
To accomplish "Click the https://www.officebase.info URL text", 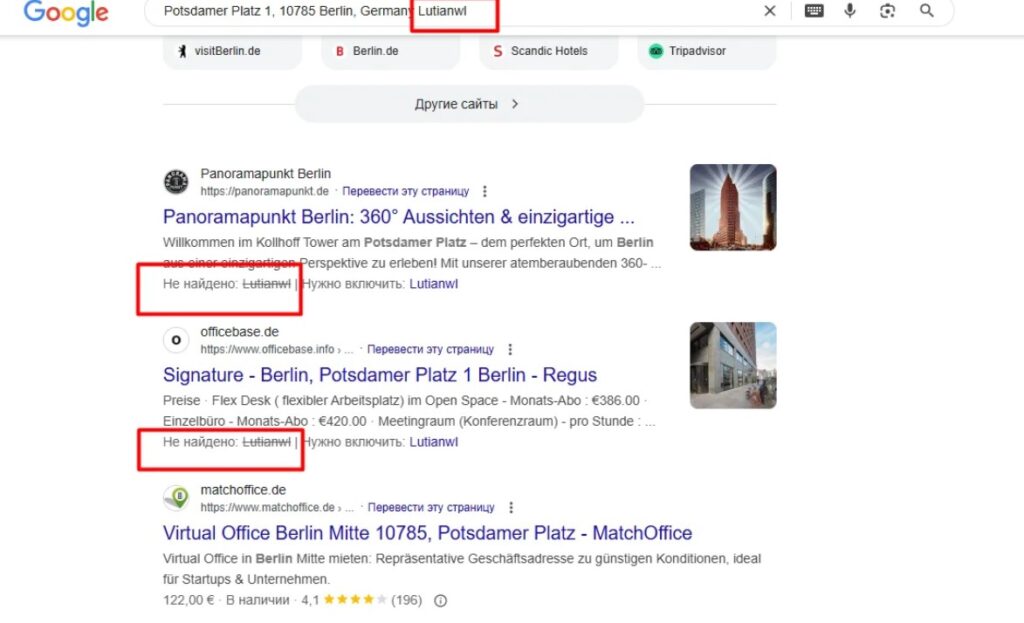I will [267, 349].
